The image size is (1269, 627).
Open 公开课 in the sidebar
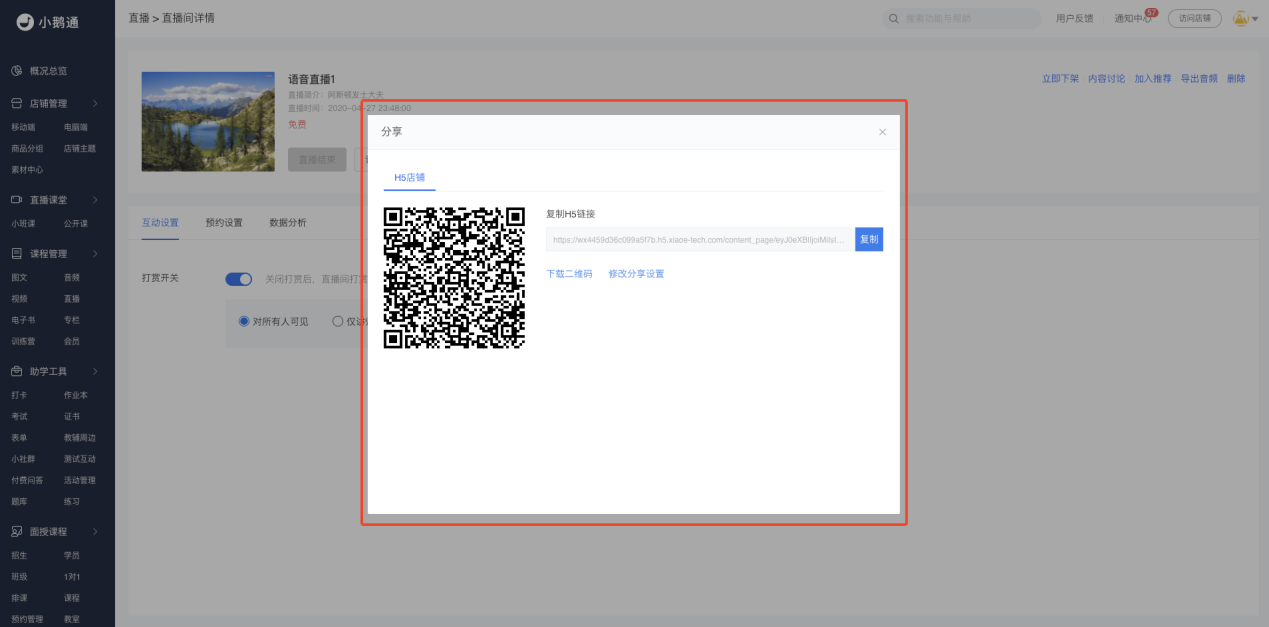point(76,224)
